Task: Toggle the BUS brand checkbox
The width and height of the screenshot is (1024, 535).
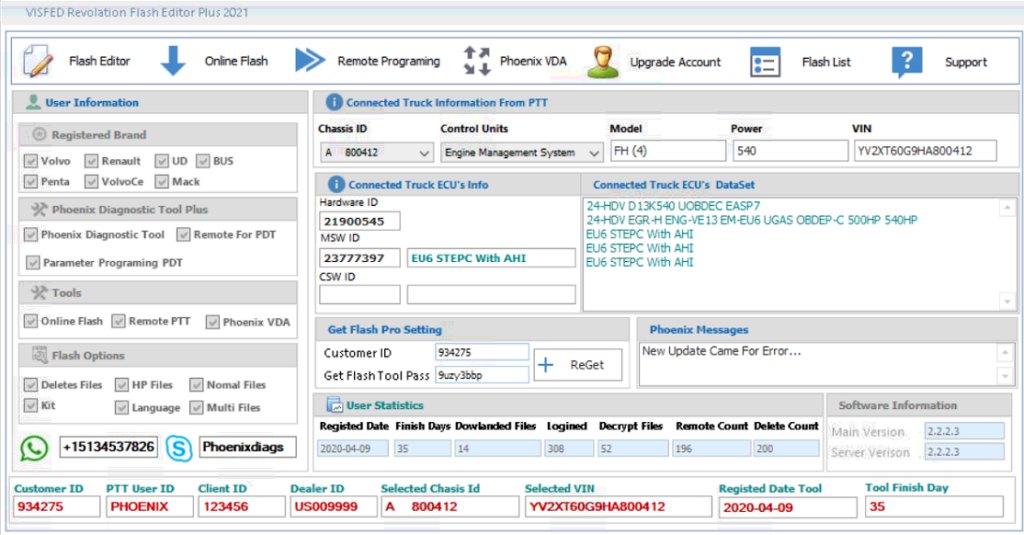Action: [x=203, y=161]
